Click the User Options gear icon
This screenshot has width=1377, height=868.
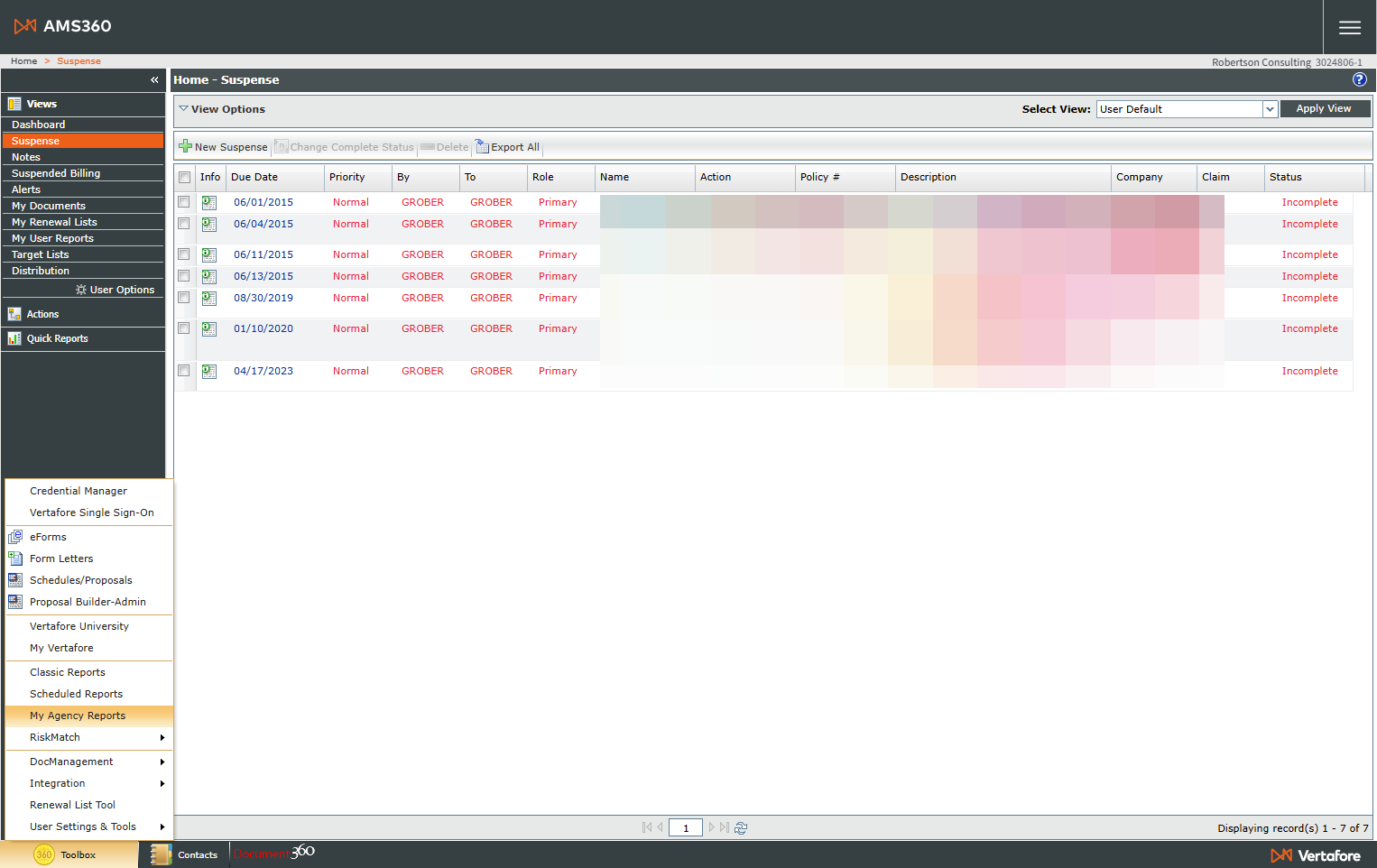[81, 290]
